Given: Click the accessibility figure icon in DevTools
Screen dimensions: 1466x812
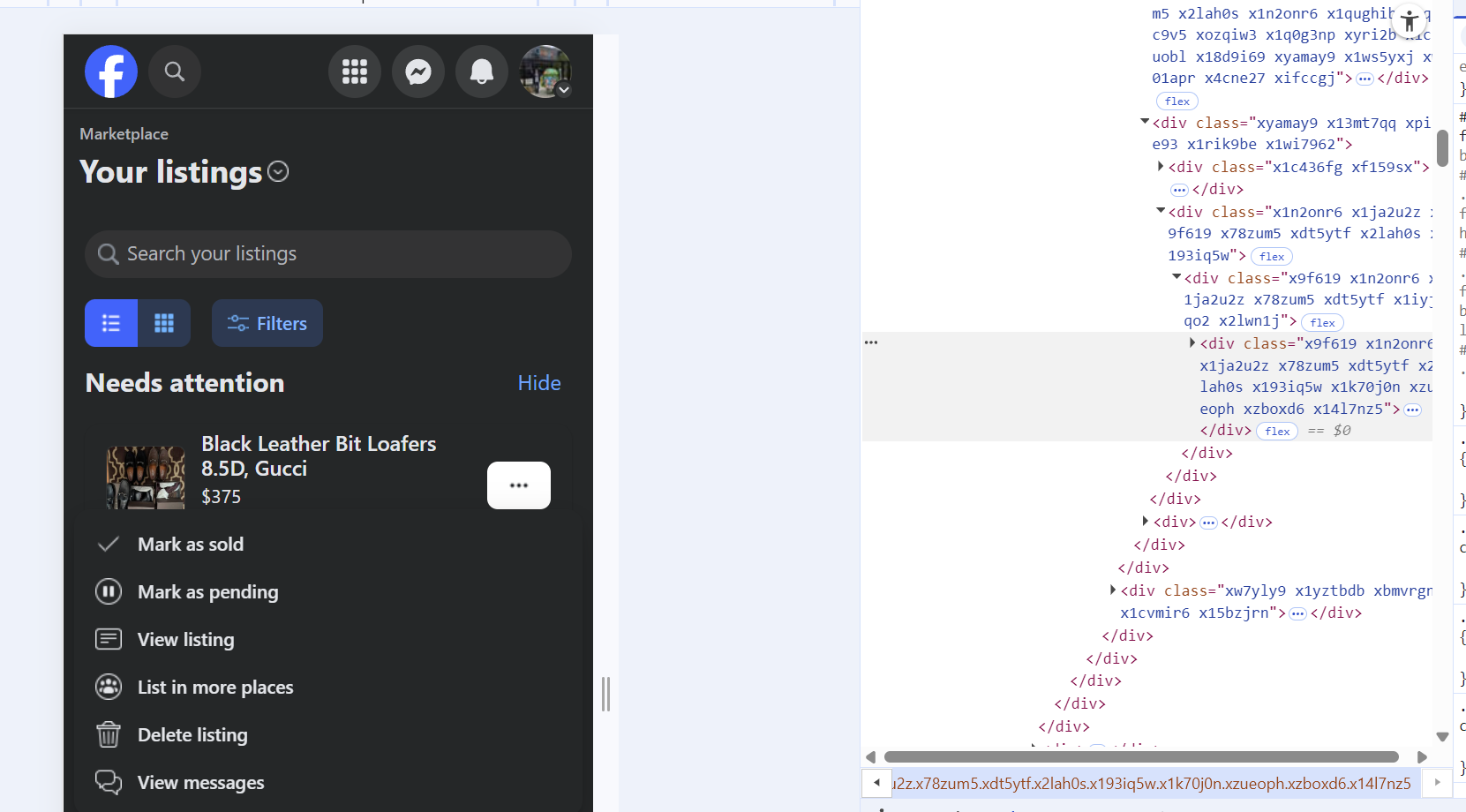Looking at the screenshot, I should pyautogui.click(x=1410, y=20).
